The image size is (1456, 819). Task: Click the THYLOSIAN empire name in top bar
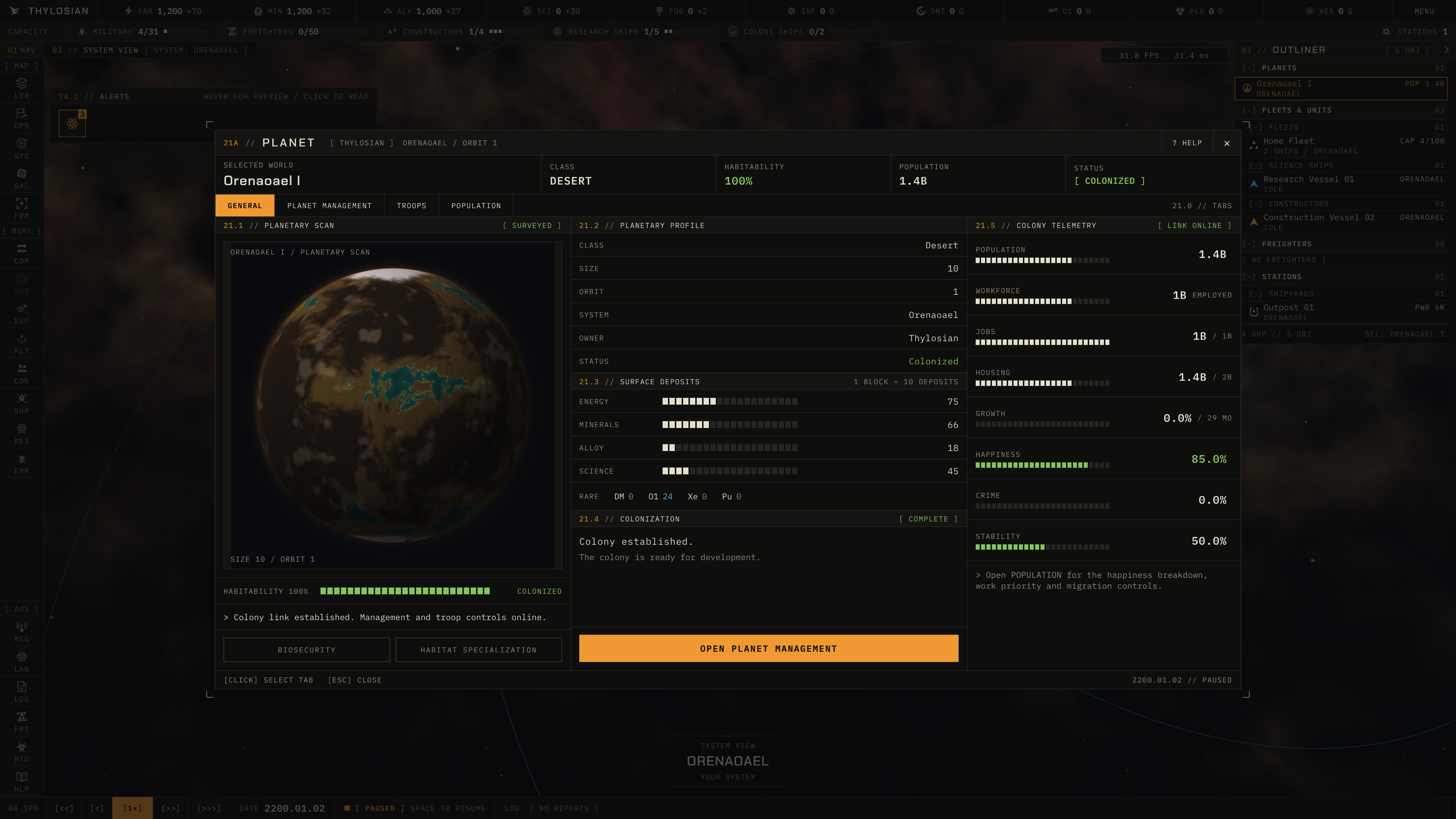point(49,11)
